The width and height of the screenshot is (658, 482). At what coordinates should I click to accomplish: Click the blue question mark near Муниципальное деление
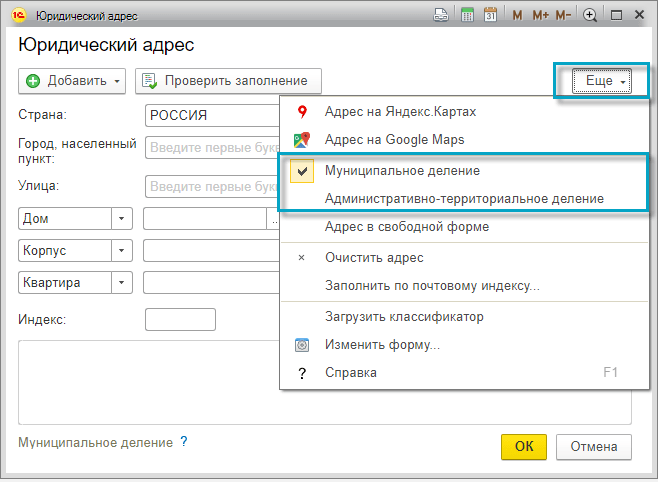click(x=183, y=441)
